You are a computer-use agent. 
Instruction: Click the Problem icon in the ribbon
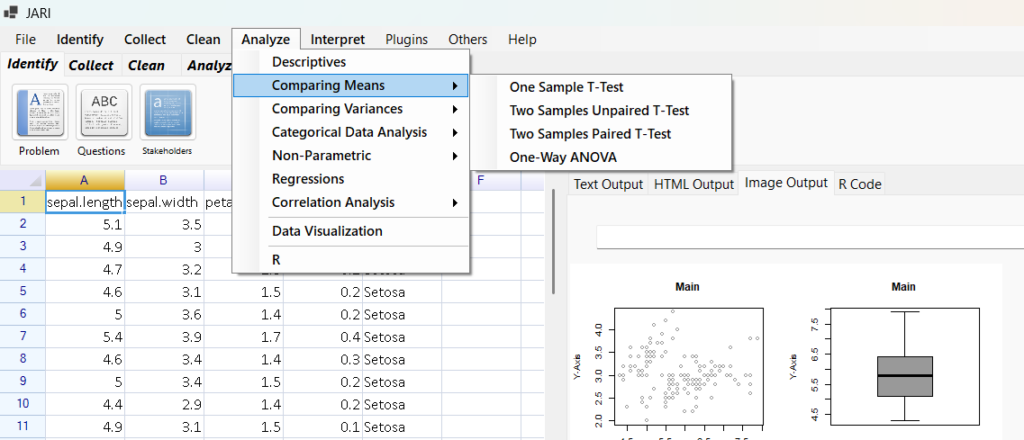[x=38, y=112]
